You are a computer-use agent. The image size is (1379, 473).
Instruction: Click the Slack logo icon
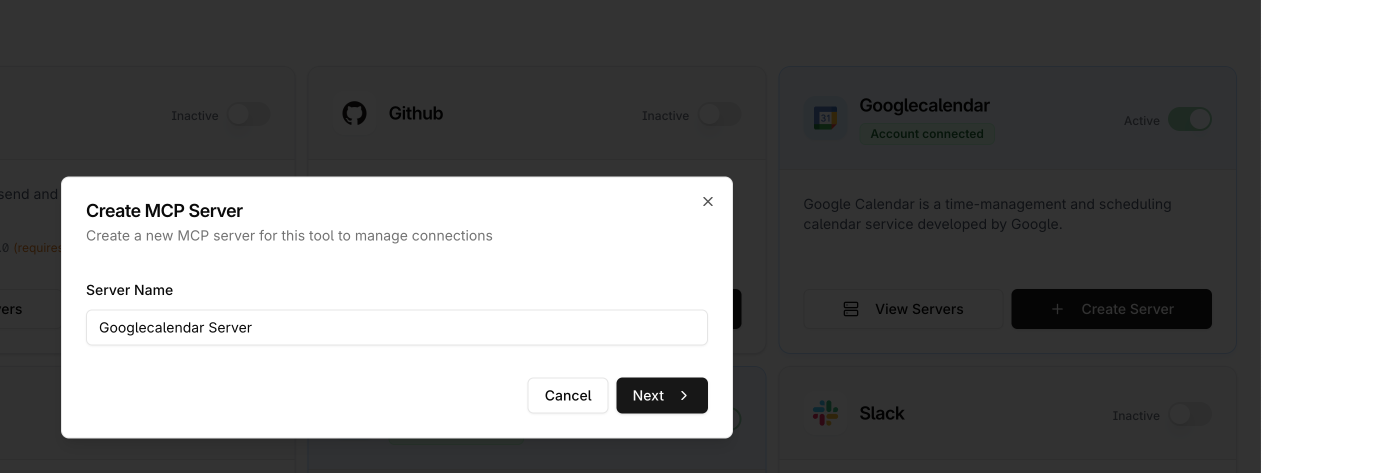point(826,414)
